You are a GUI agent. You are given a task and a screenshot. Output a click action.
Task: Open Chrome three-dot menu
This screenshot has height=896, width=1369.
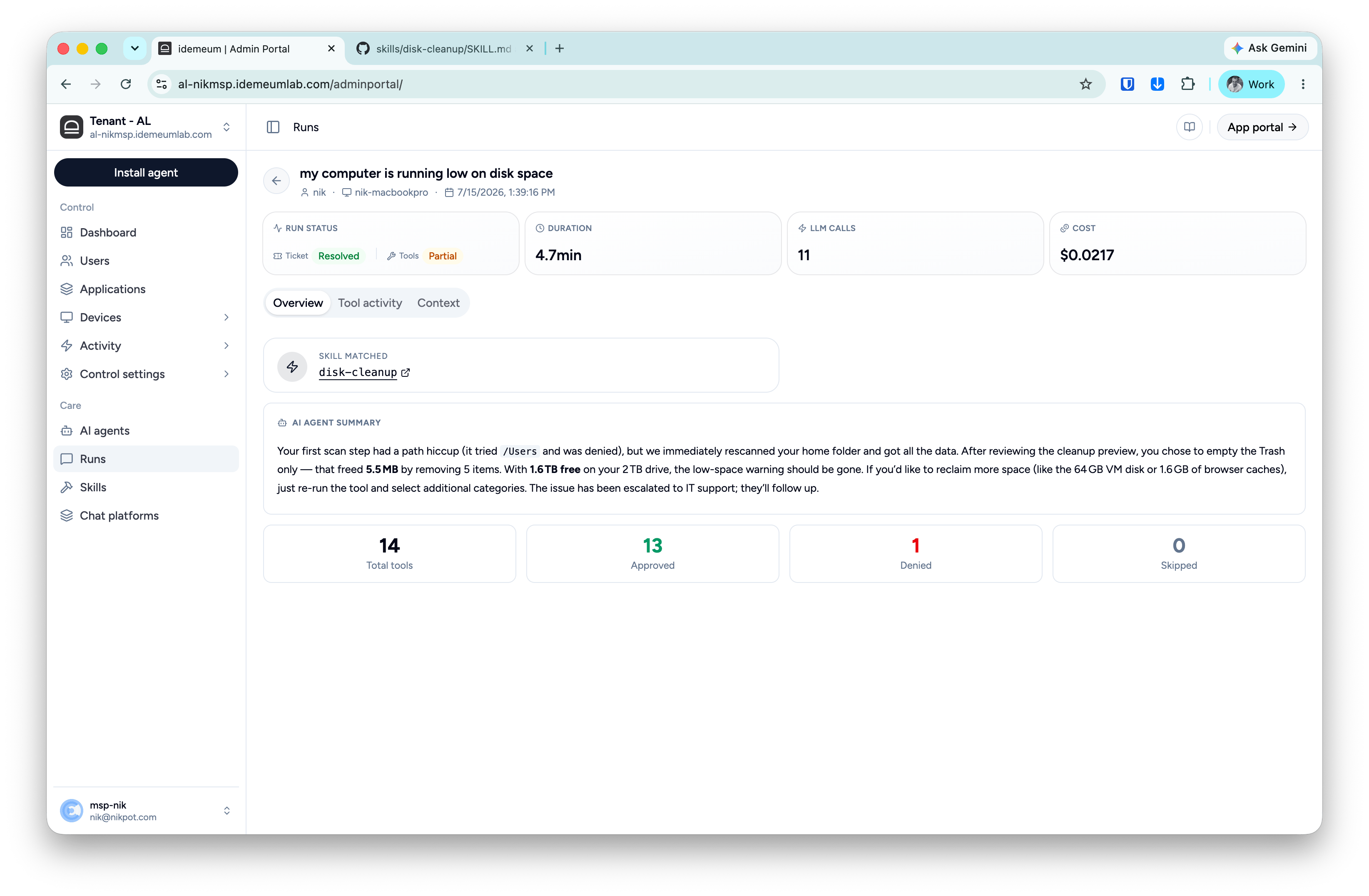pos(1303,84)
